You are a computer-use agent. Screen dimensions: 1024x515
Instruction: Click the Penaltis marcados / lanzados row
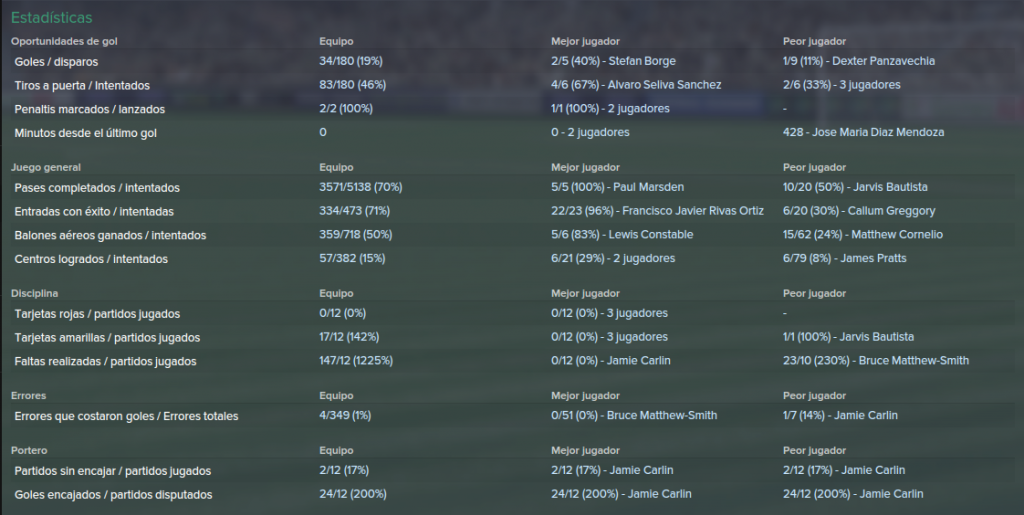click(x=512, y=109)
